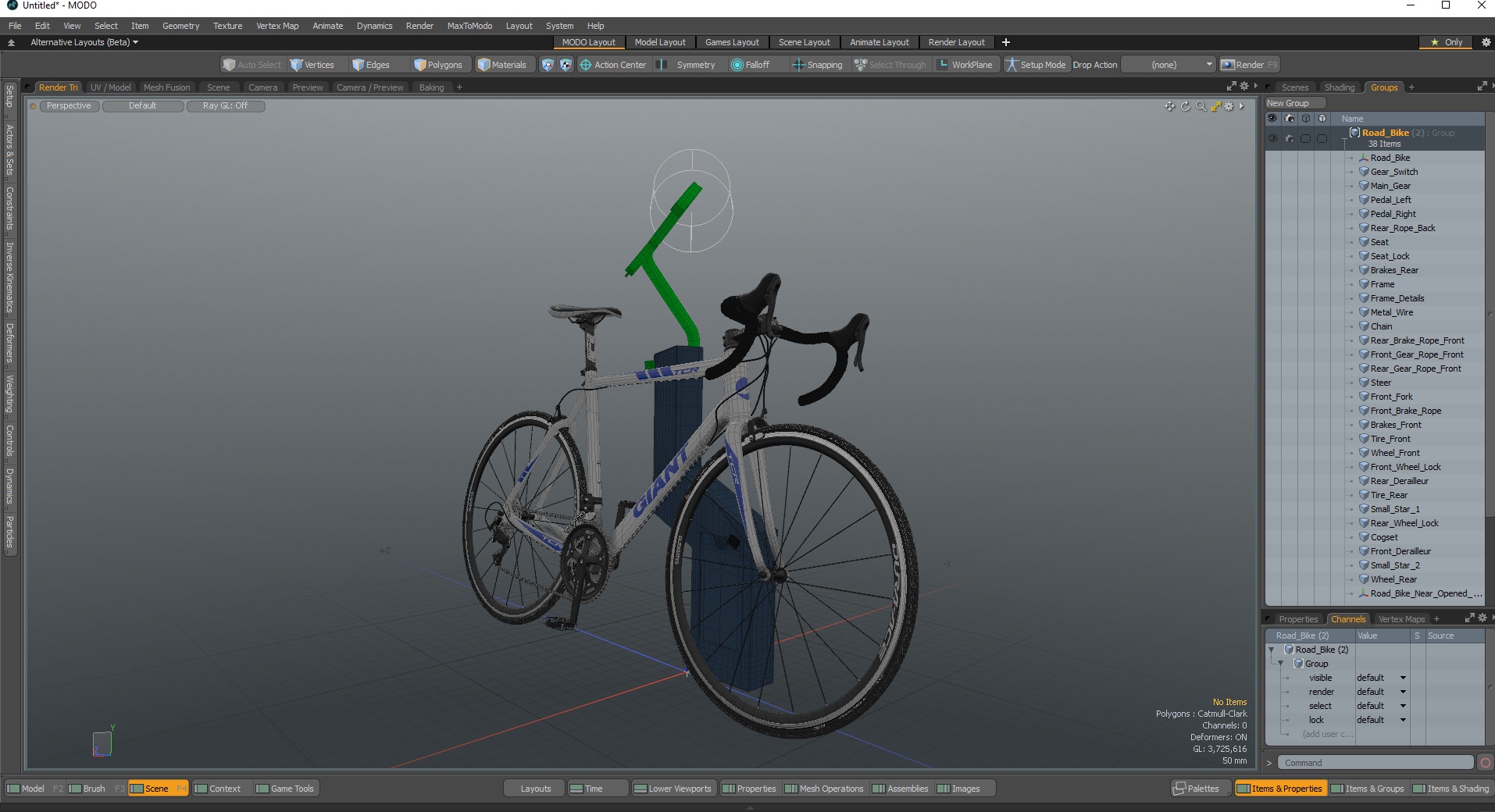Toggle visibility eye for Road_Bike group

[1272, 138]
